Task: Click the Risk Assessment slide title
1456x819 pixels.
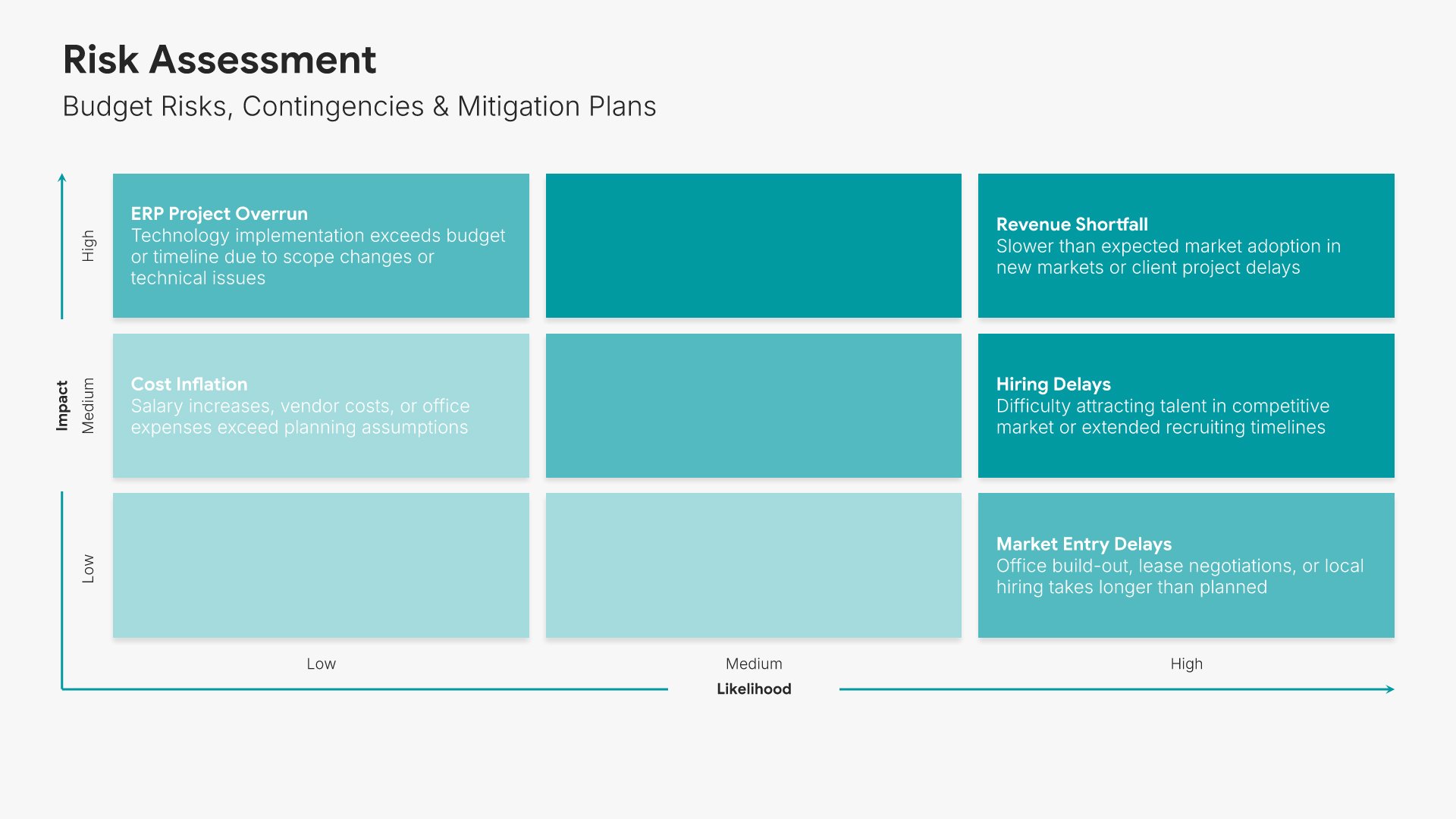Action: (x=219, y=60)
